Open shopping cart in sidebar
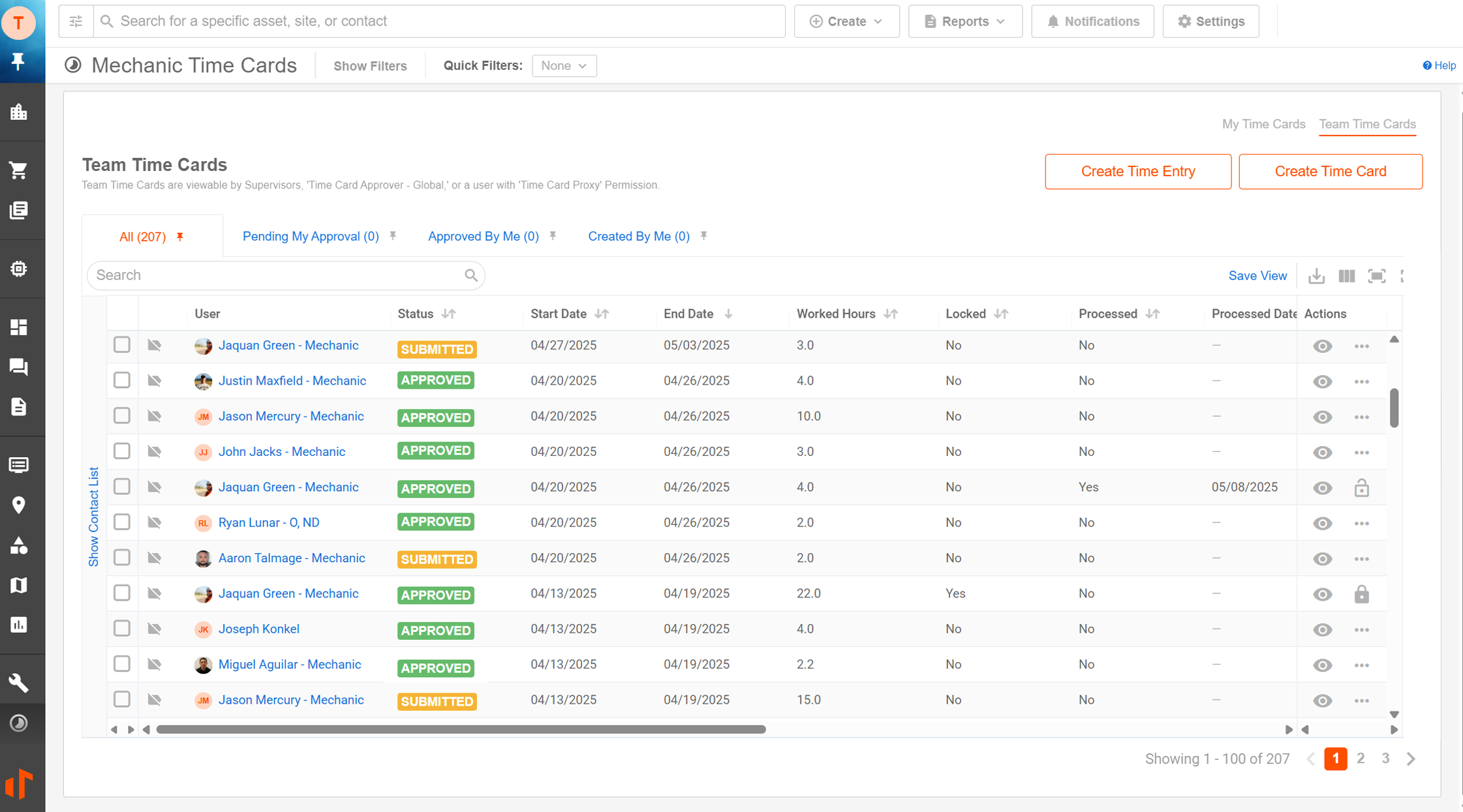The height and width of the screenshot is (812, 1463). 19,170
